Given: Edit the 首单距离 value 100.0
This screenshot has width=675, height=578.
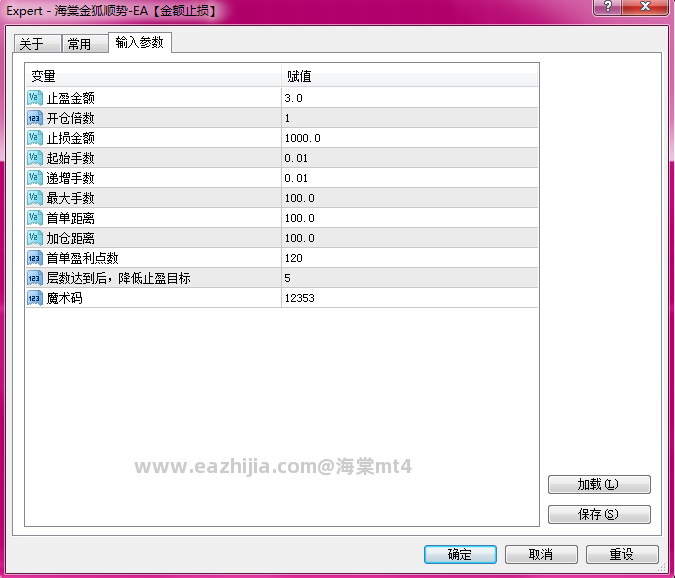Looking at the screenshot, I should coord(409,218).
